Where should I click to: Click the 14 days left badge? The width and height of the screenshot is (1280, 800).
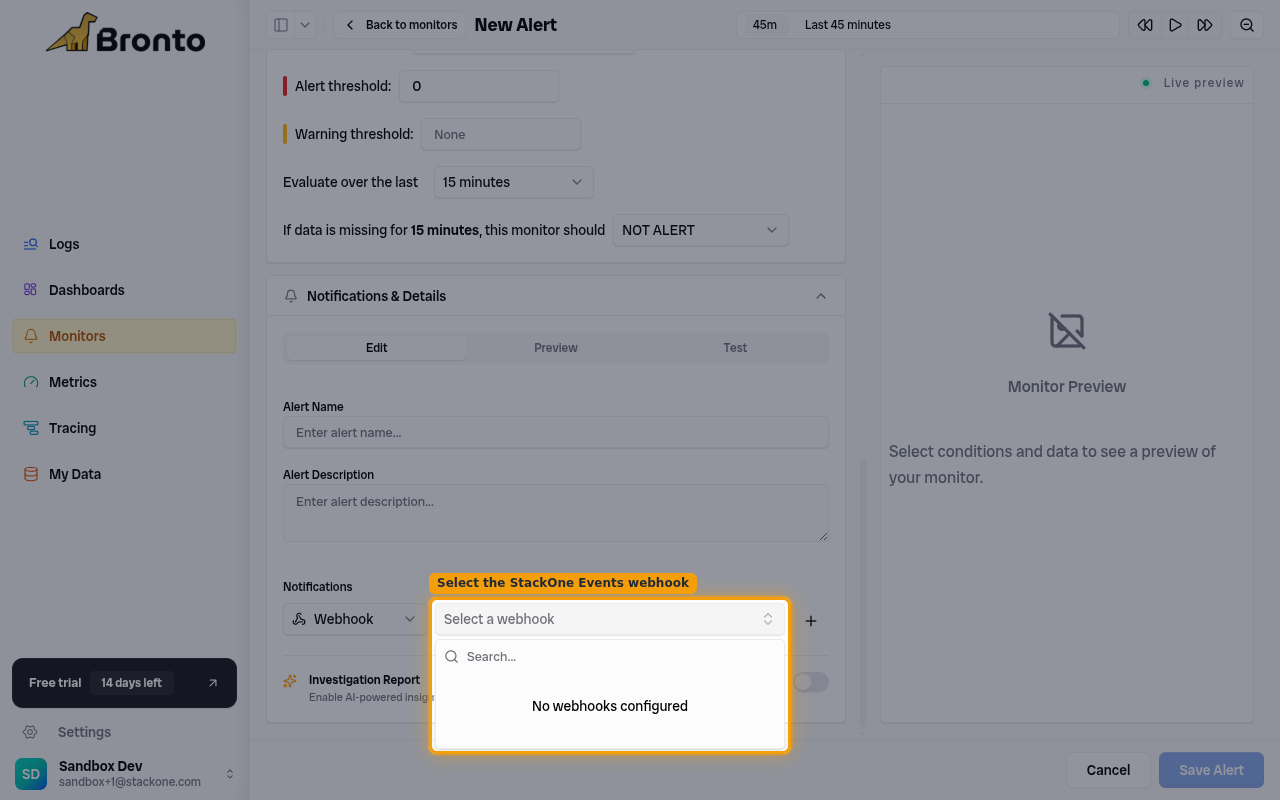(131, 683)
